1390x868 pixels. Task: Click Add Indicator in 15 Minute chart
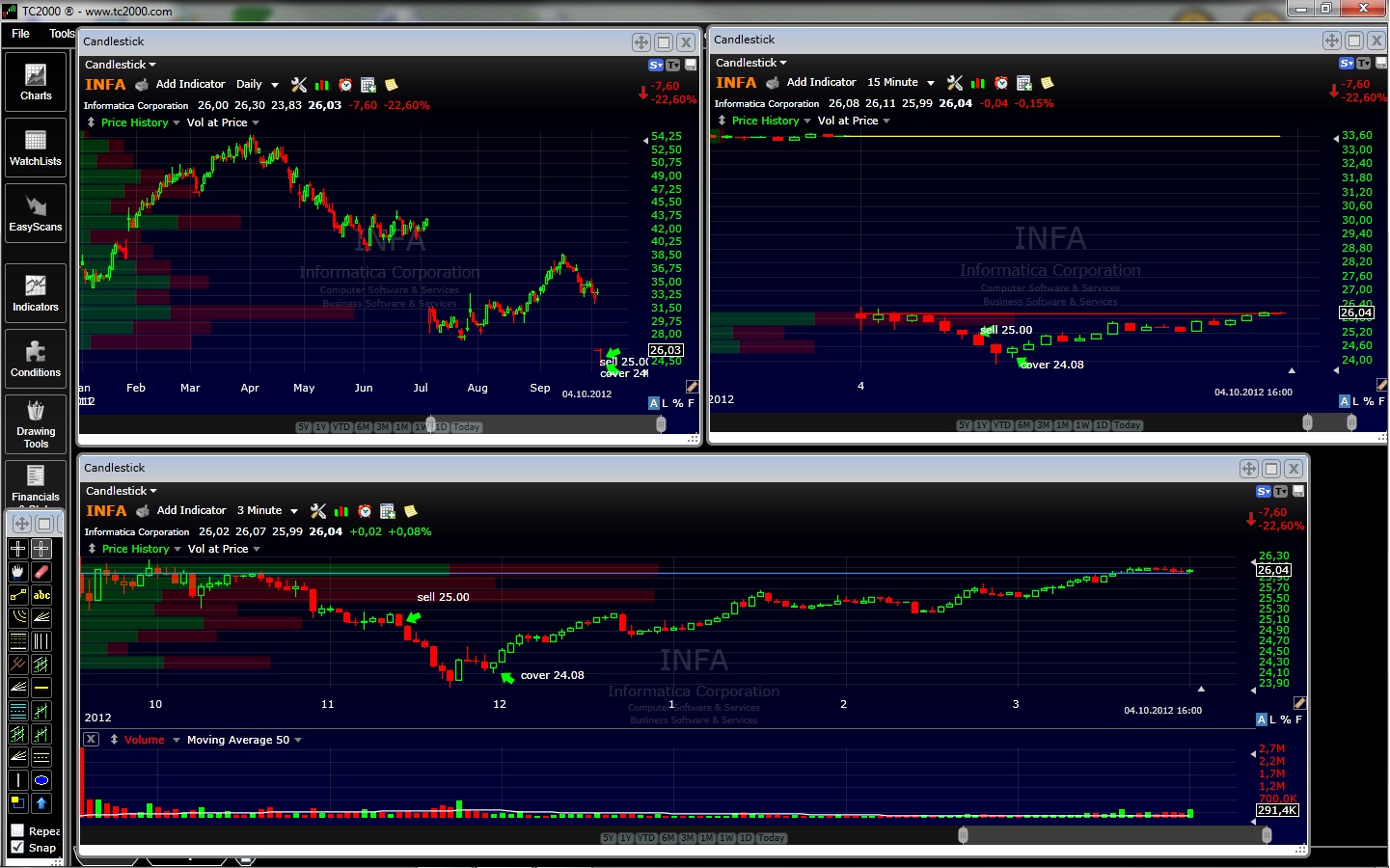pyautogui.click(x=821, y=83)
